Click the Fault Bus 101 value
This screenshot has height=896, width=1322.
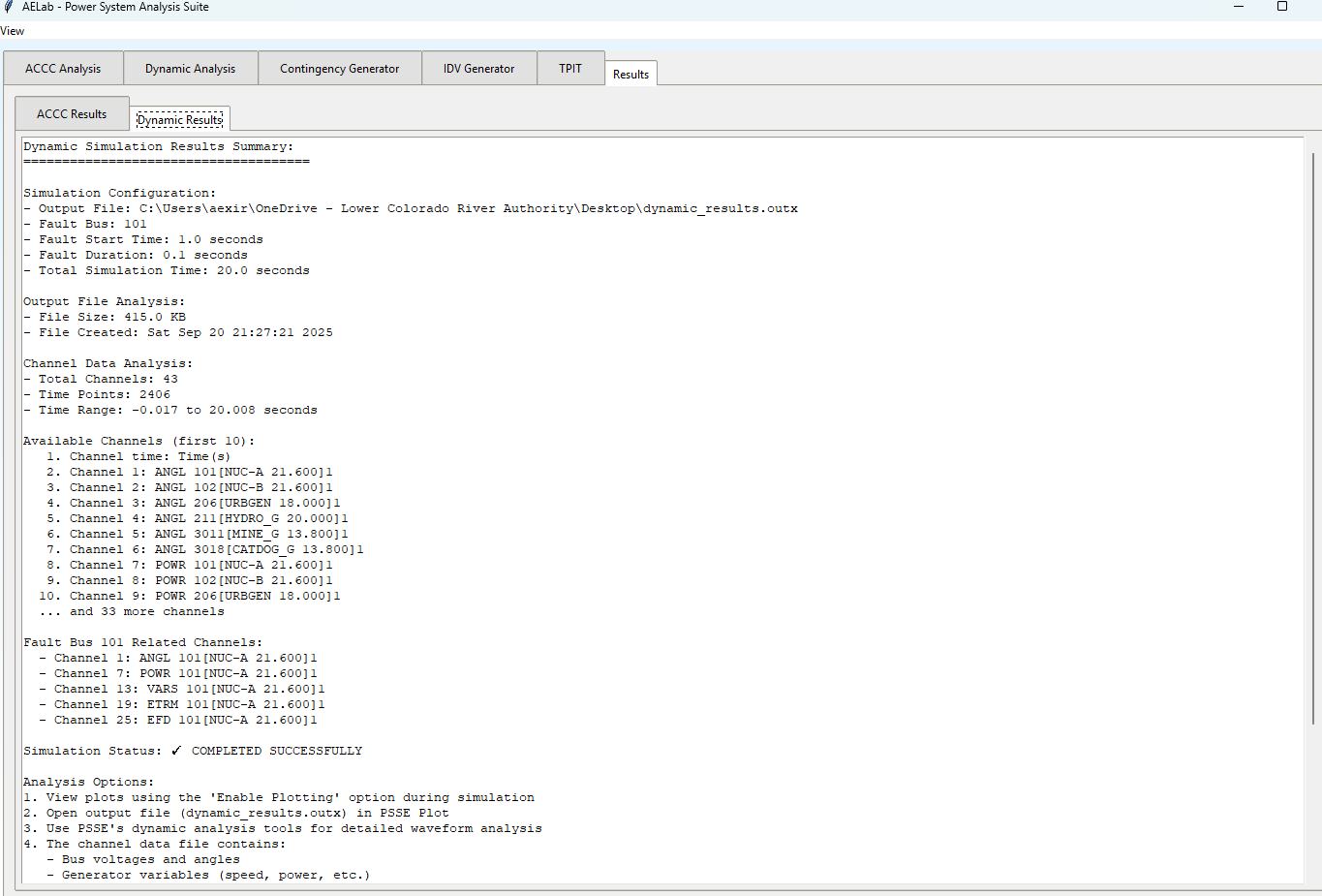click(136, 223)
